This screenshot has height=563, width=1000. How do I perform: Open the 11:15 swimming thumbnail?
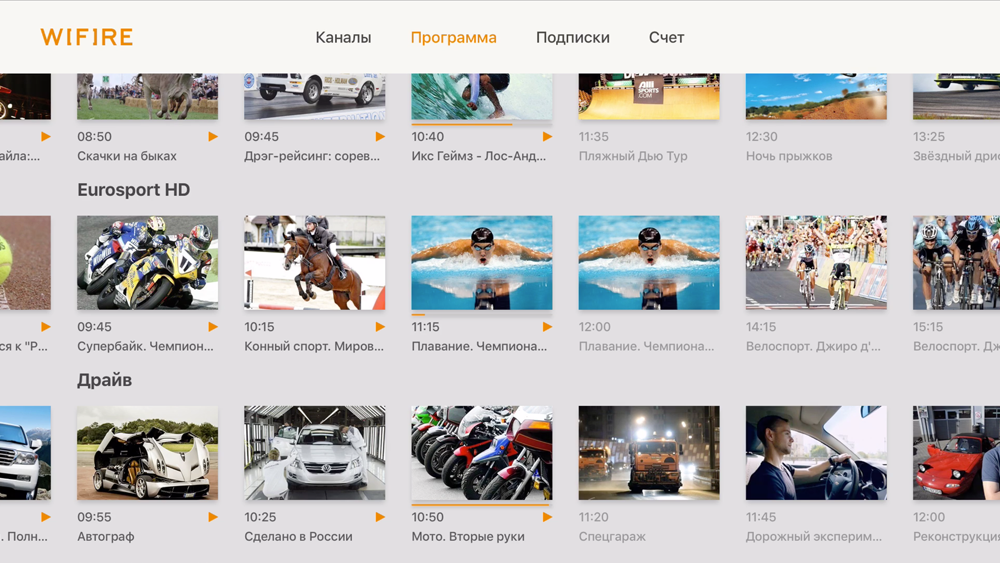(482, 263)
